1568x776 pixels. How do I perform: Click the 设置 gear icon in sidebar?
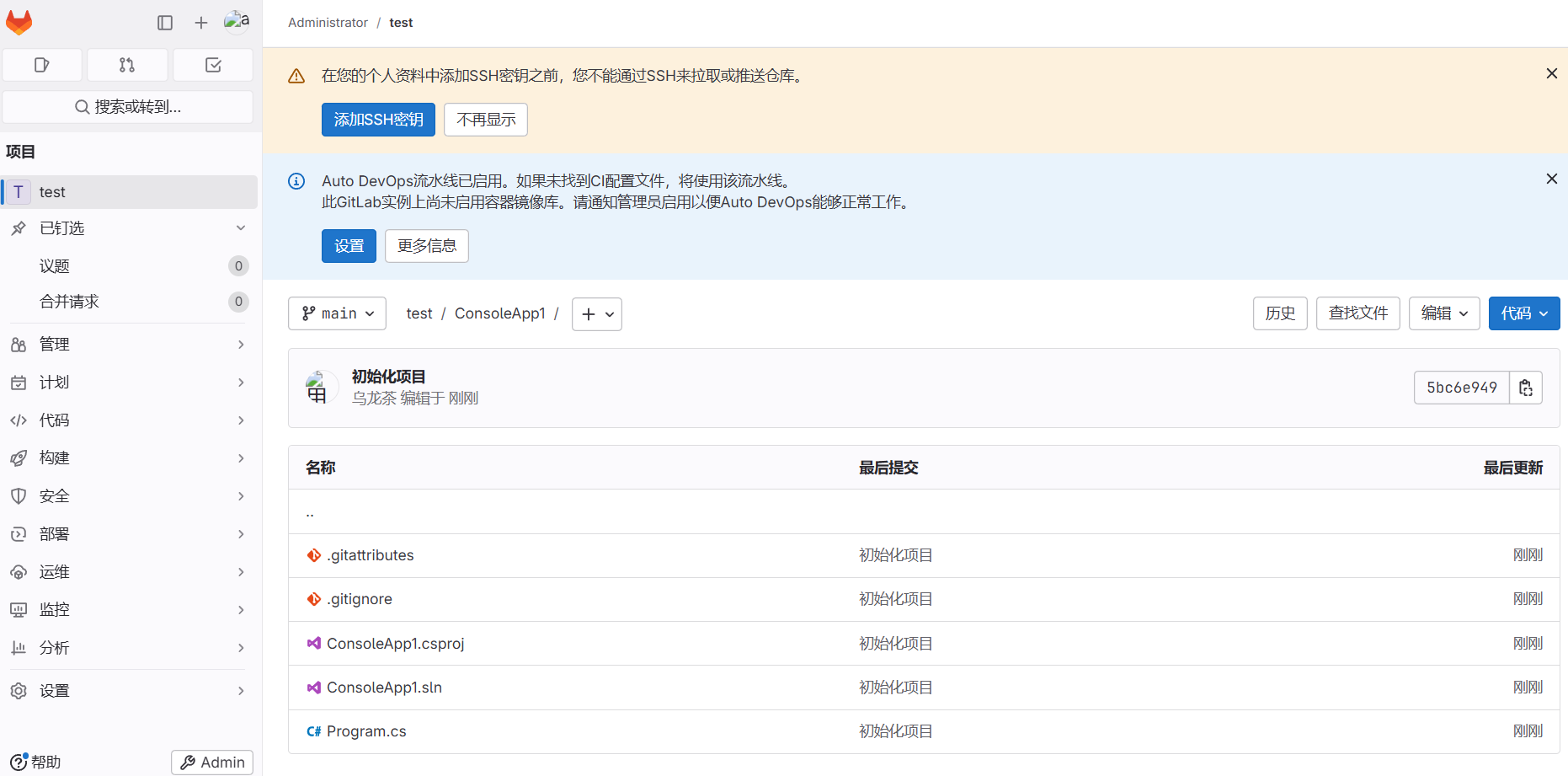coord(19,691)
